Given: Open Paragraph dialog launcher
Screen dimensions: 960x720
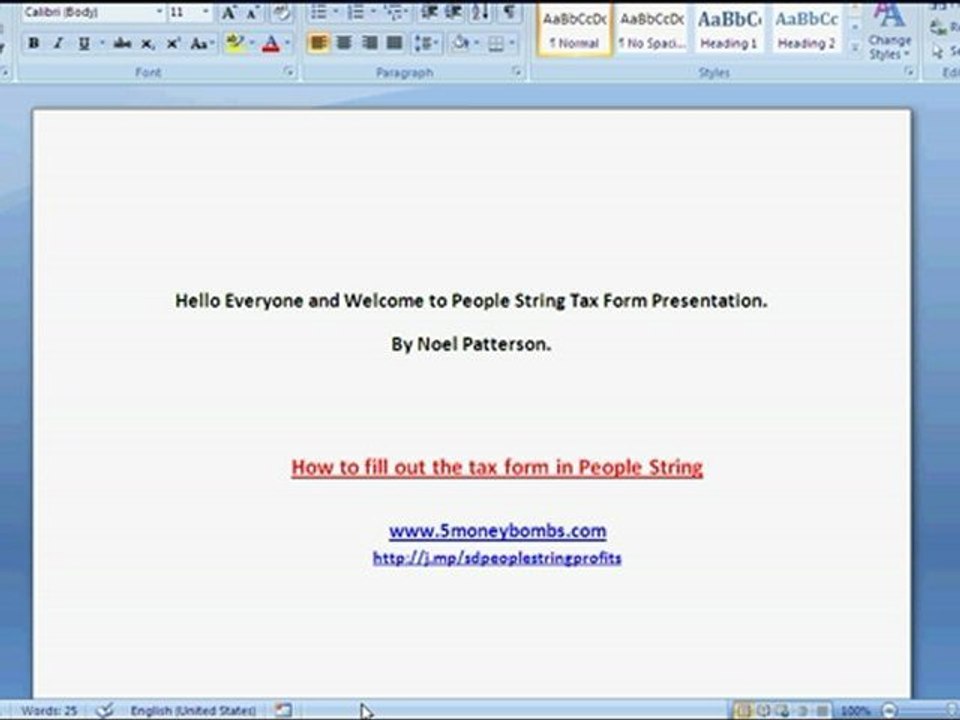Looking at the screenshot, I should click(x=517, y=72).
